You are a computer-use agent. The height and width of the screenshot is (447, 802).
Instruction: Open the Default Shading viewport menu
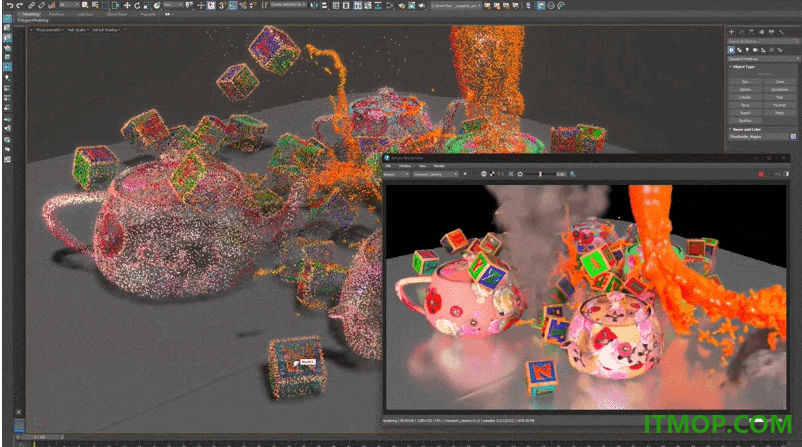tap(106, 30)
